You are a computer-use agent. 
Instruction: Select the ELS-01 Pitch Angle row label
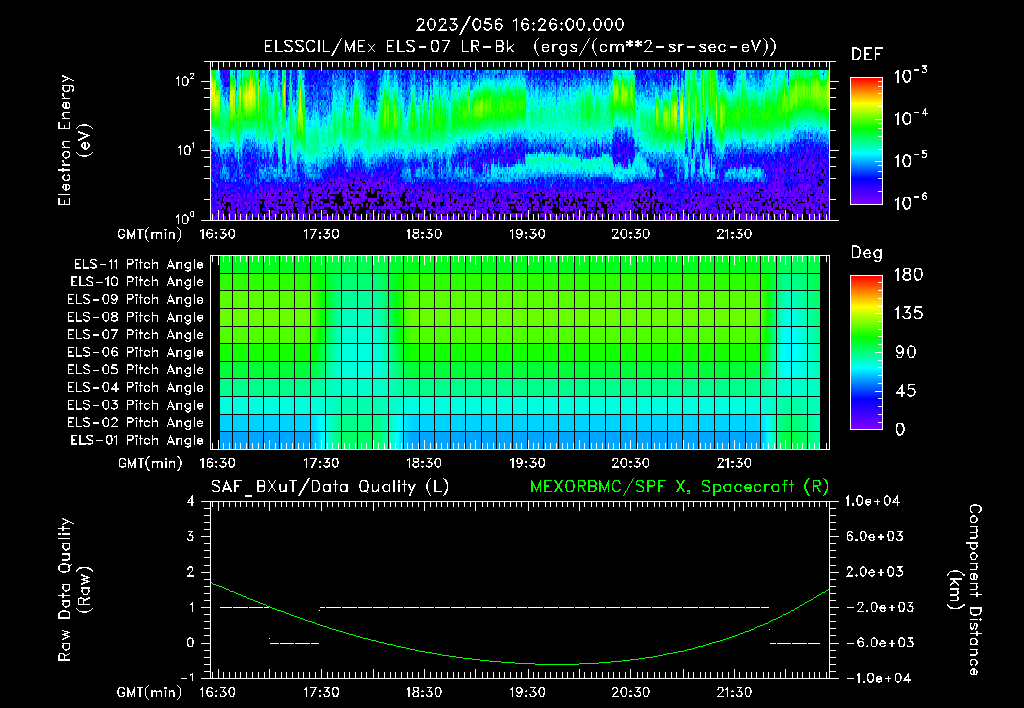point(137,440)
